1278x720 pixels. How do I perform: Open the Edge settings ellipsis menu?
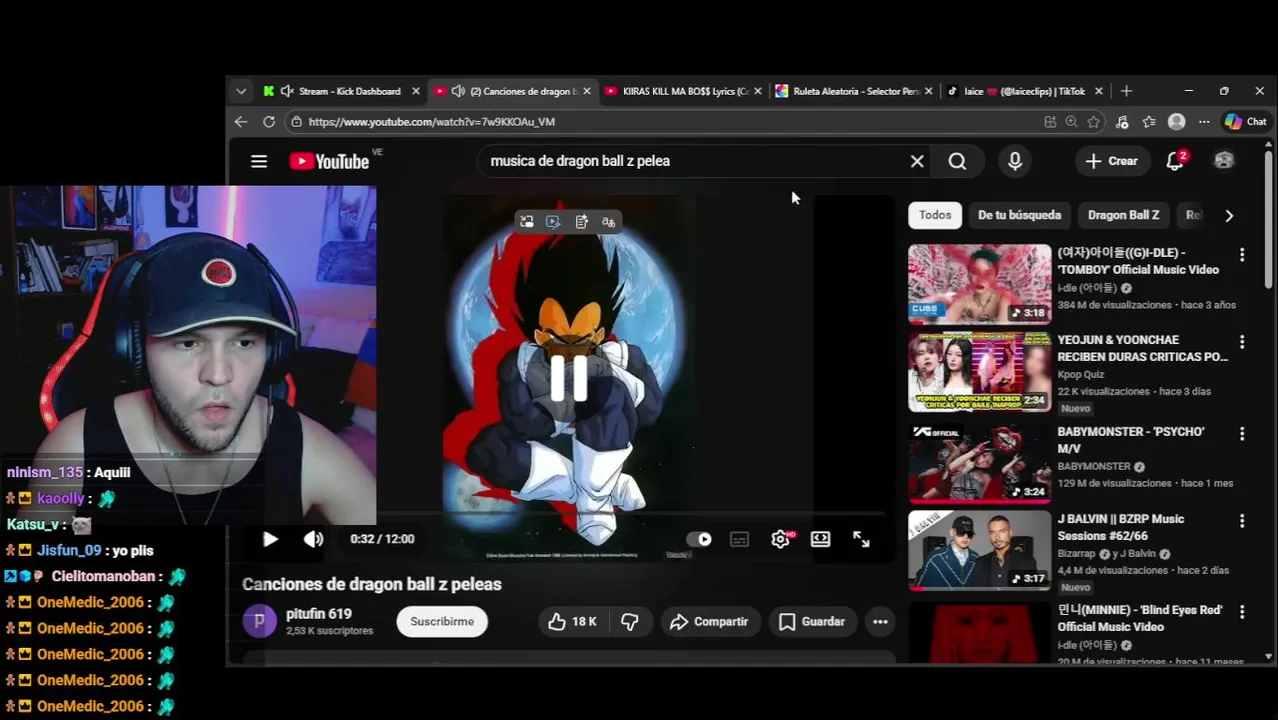(1204, 121)
